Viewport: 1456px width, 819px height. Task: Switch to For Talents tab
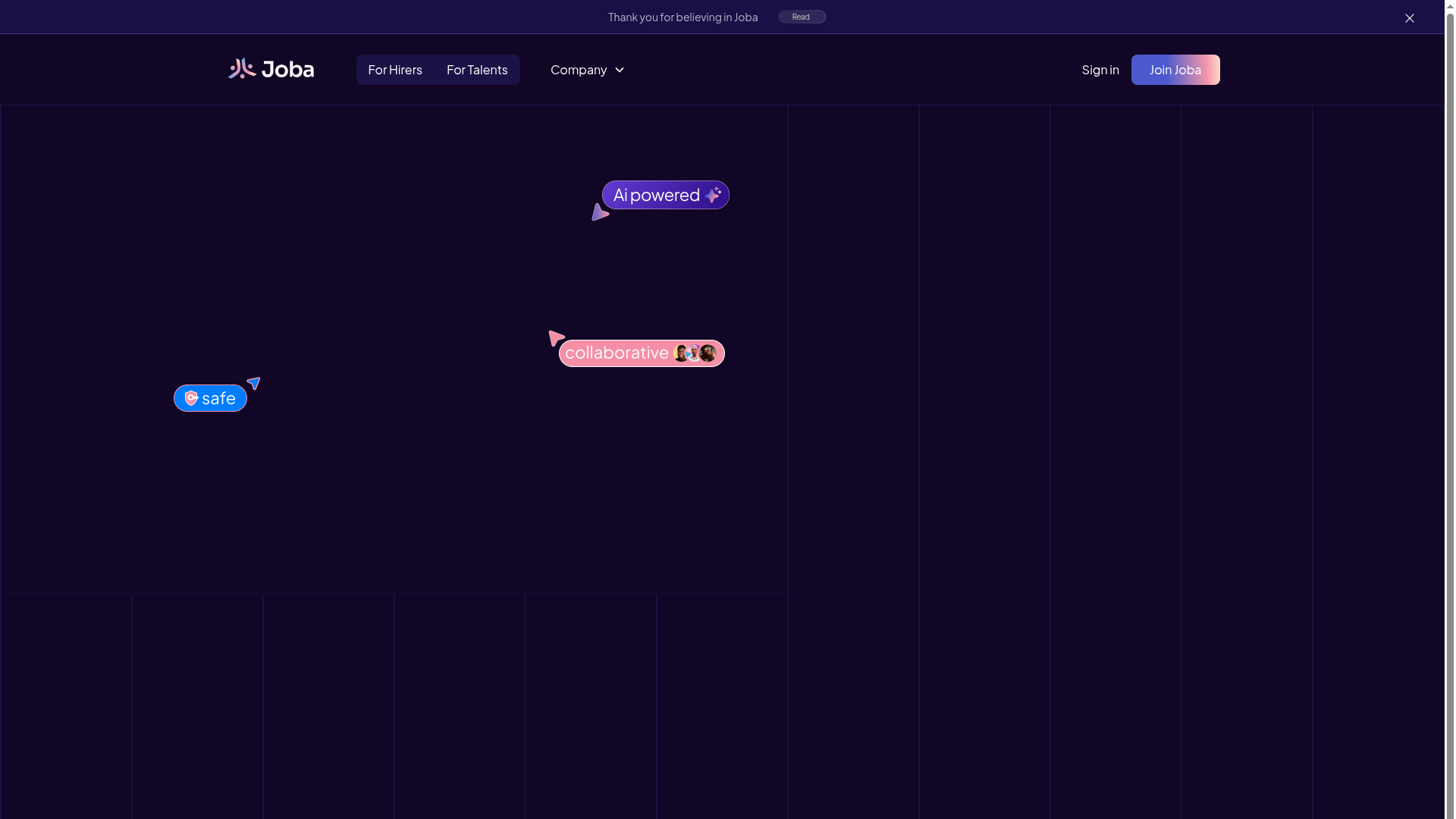pyautogui.click(x=477, y=70)
